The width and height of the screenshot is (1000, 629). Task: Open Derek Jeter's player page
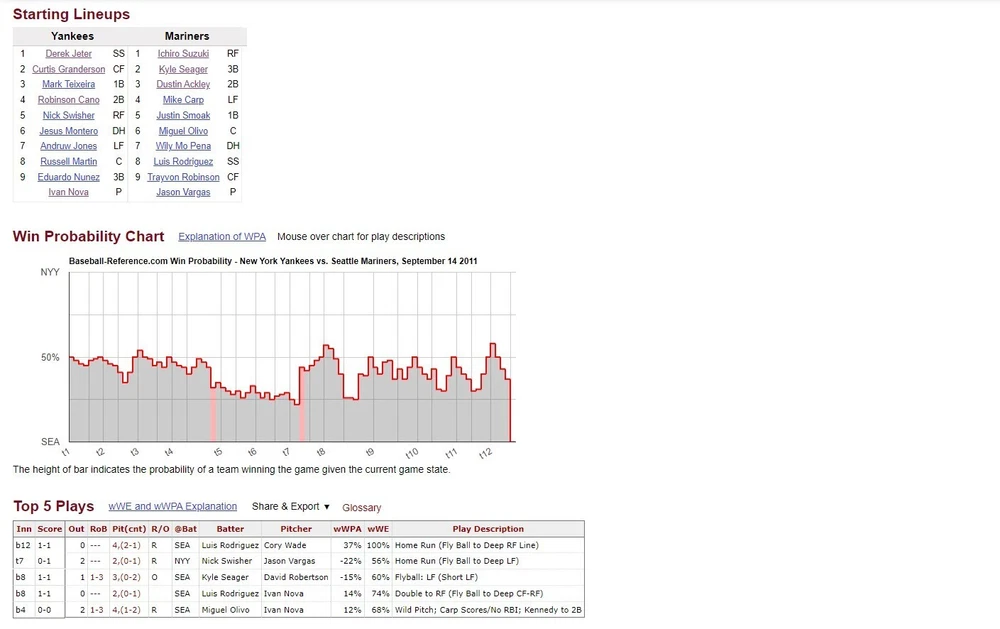(68, 54)
